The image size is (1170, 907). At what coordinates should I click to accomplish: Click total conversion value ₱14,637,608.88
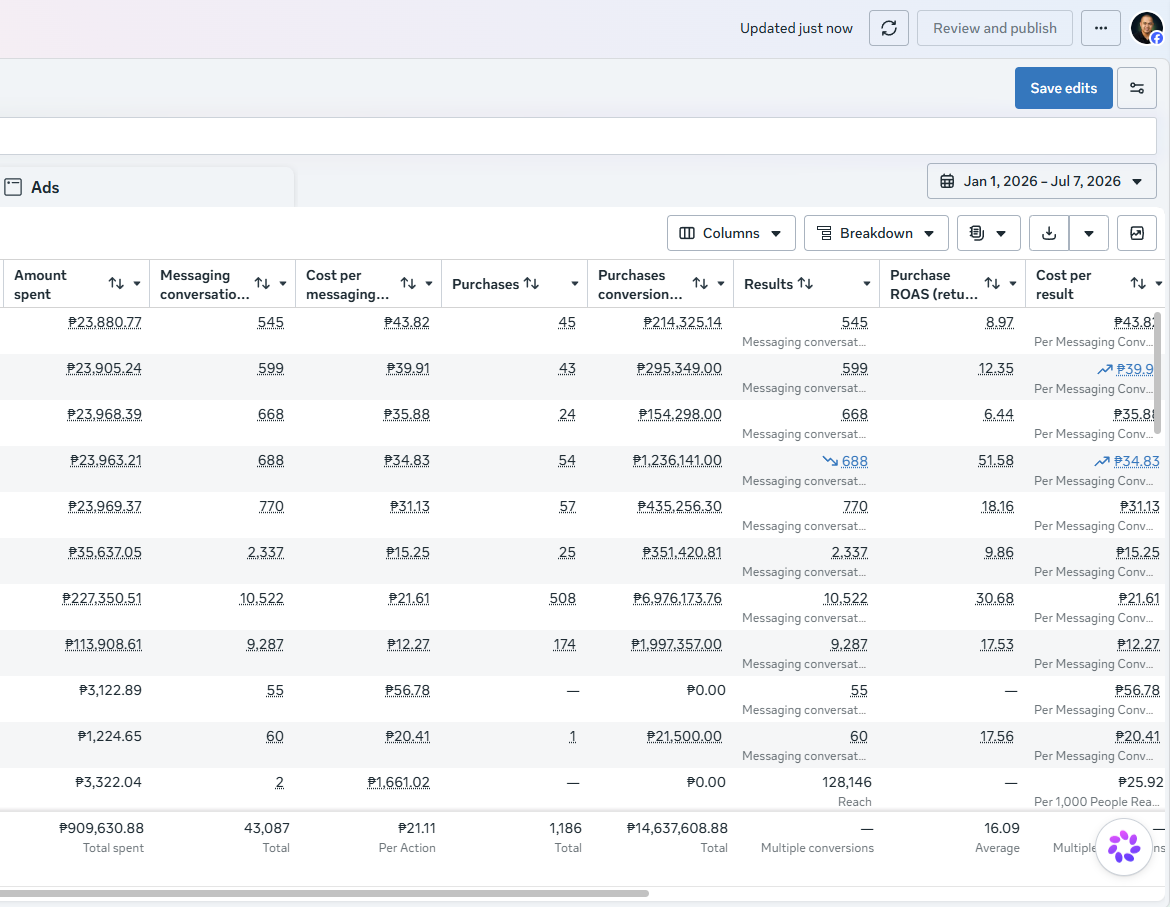click(677, 828)
